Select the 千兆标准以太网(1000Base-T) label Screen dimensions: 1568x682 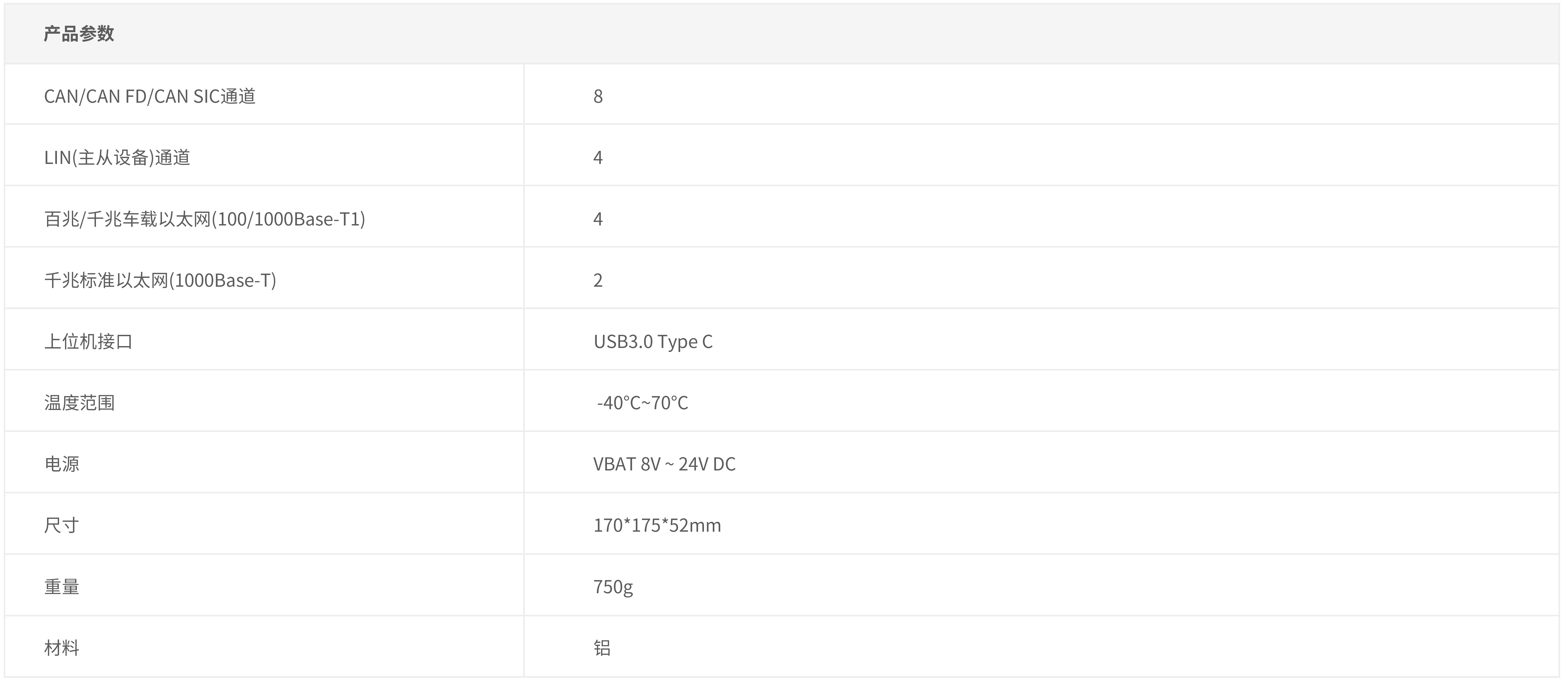pos(160,280)
